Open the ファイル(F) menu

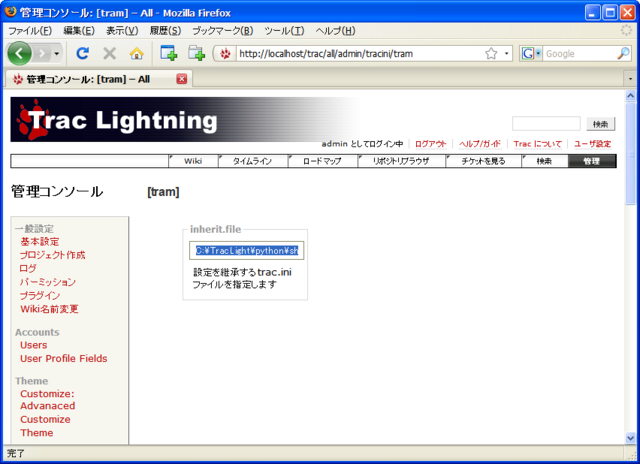[x=30, y=31]
